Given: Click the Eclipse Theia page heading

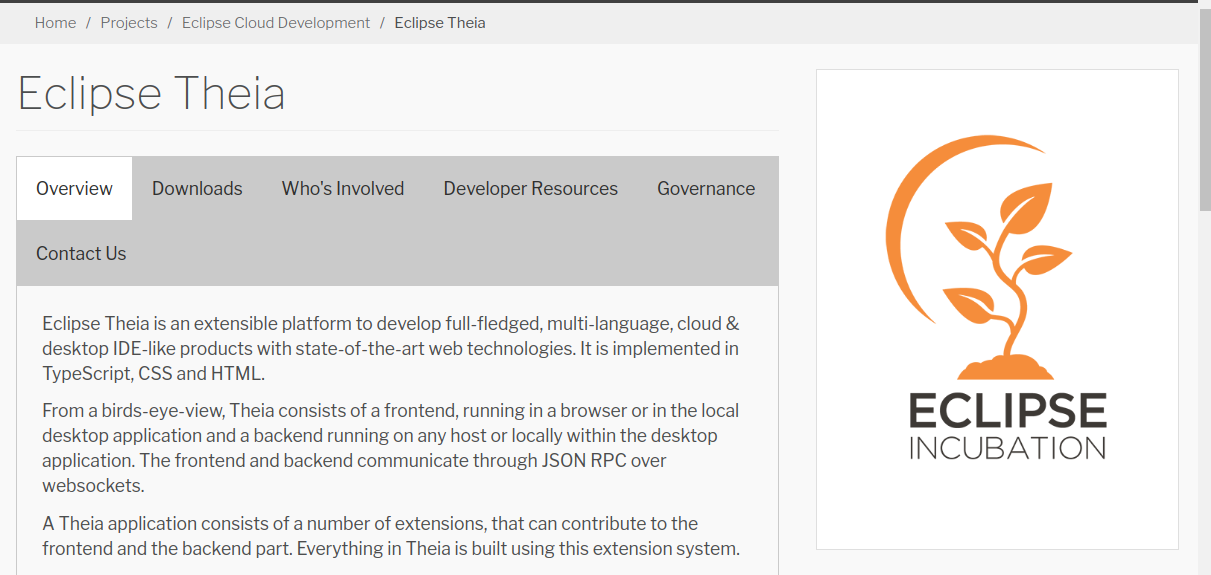Looking at the screenshot, I should (x=152, y=94).
